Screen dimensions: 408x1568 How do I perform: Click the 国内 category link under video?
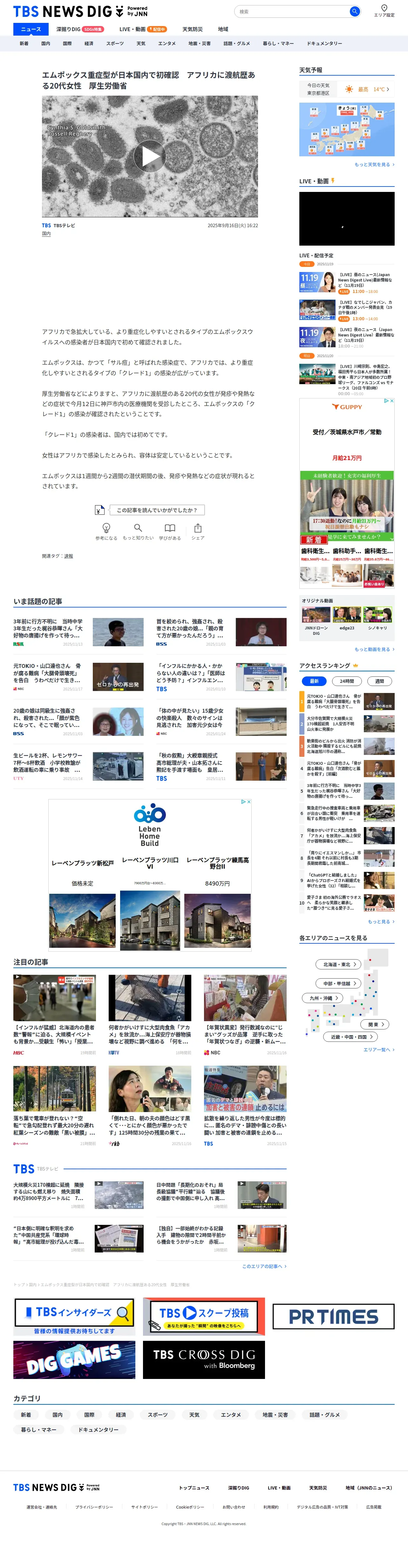pyautogui.click(x=46, y=234)
